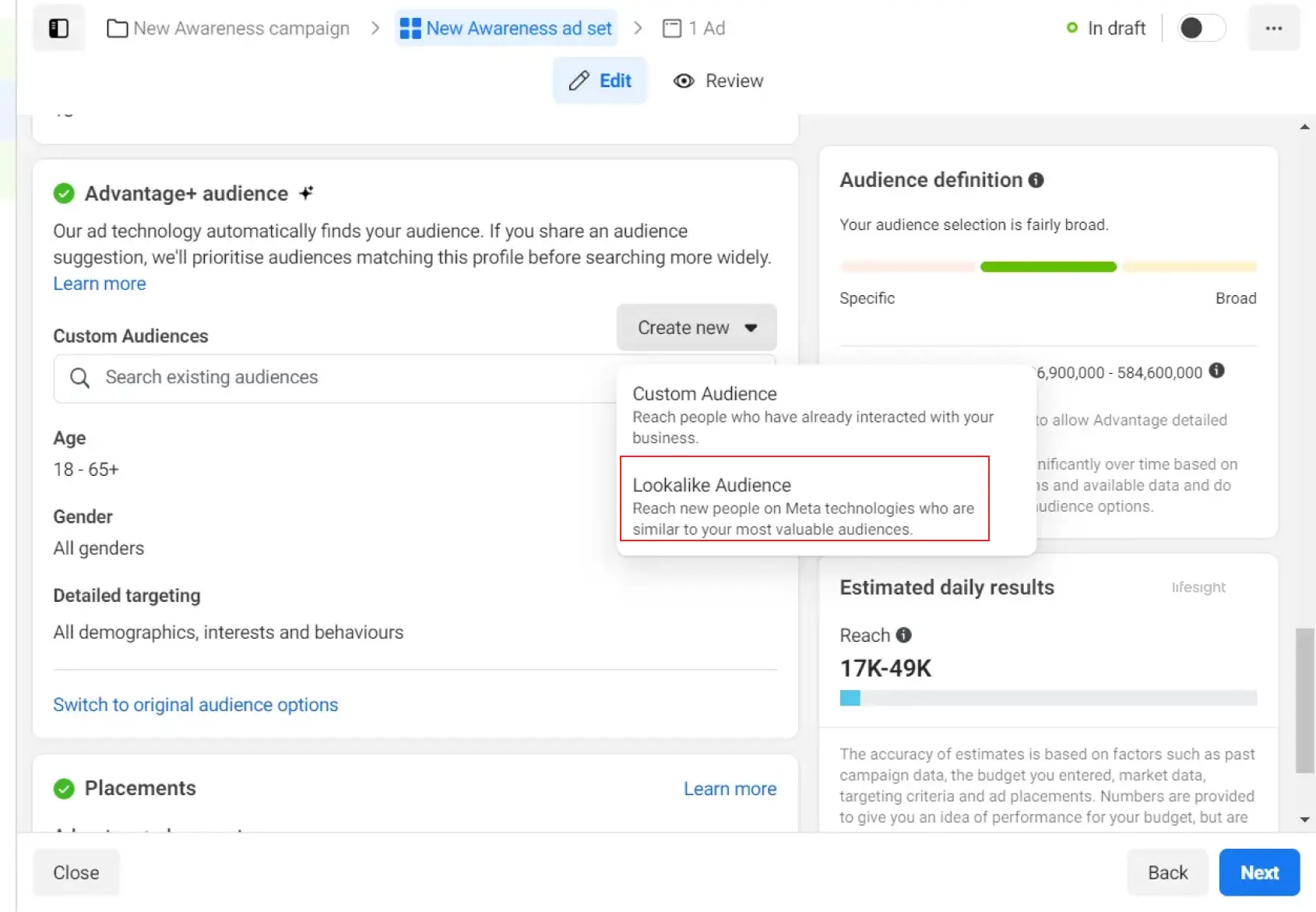Click All demographics, interests and behaviours
The height and width of the screenshot is (912, 1316).
point(228,632)
